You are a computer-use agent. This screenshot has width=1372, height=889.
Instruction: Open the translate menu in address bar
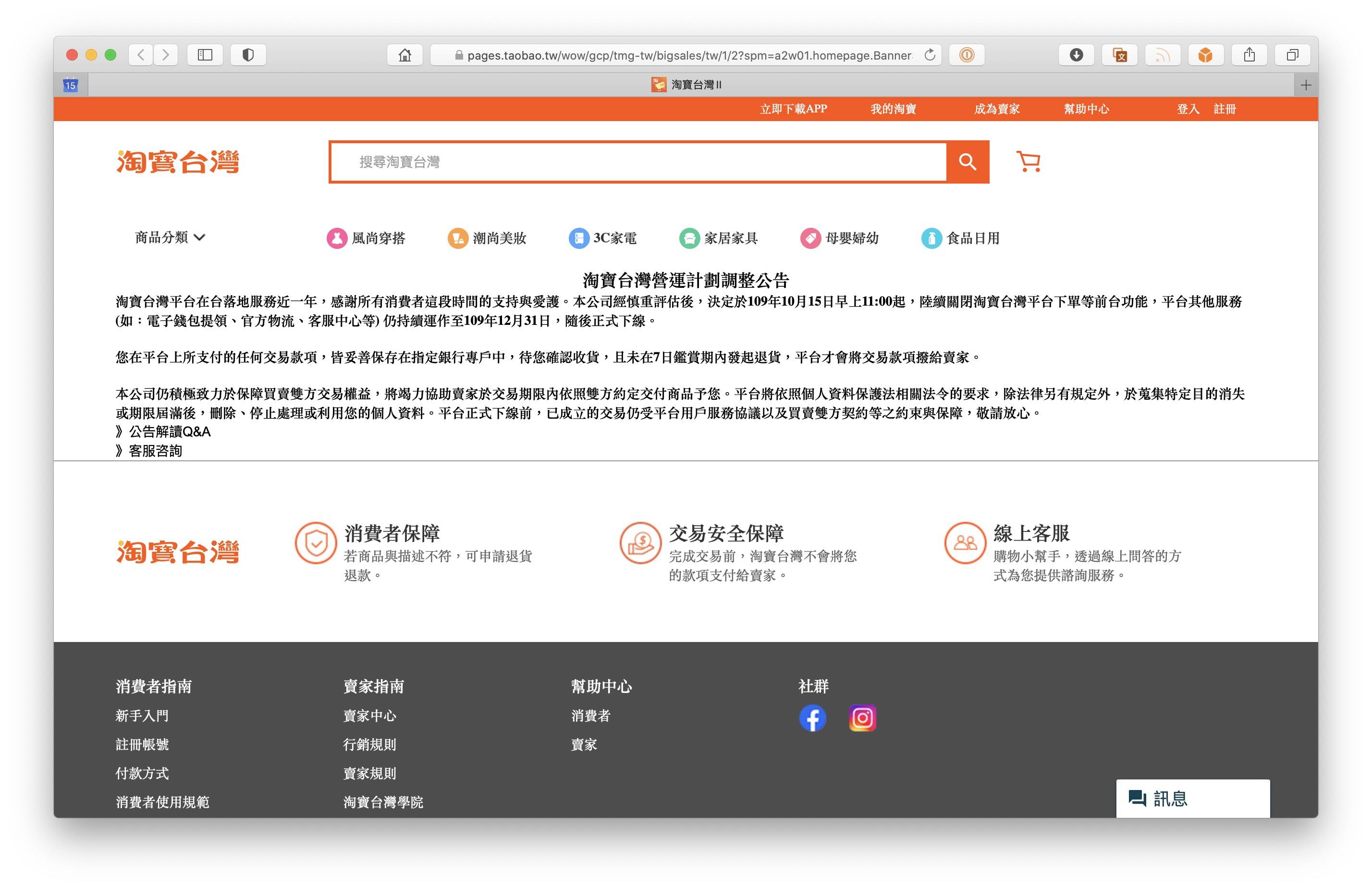coord(1119,55)
